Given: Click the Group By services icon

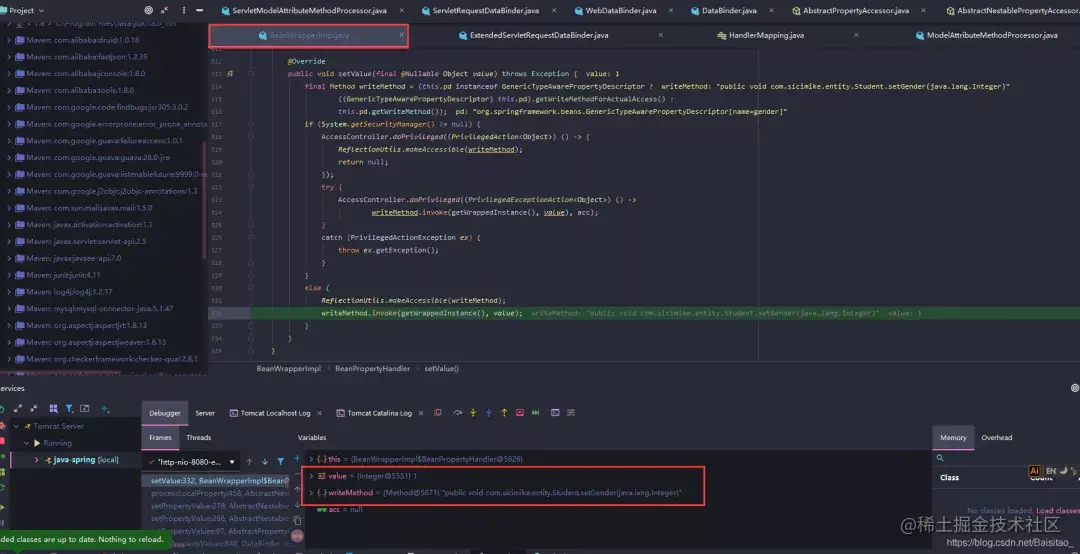Looking at the screenshot, I should point(53,409).
